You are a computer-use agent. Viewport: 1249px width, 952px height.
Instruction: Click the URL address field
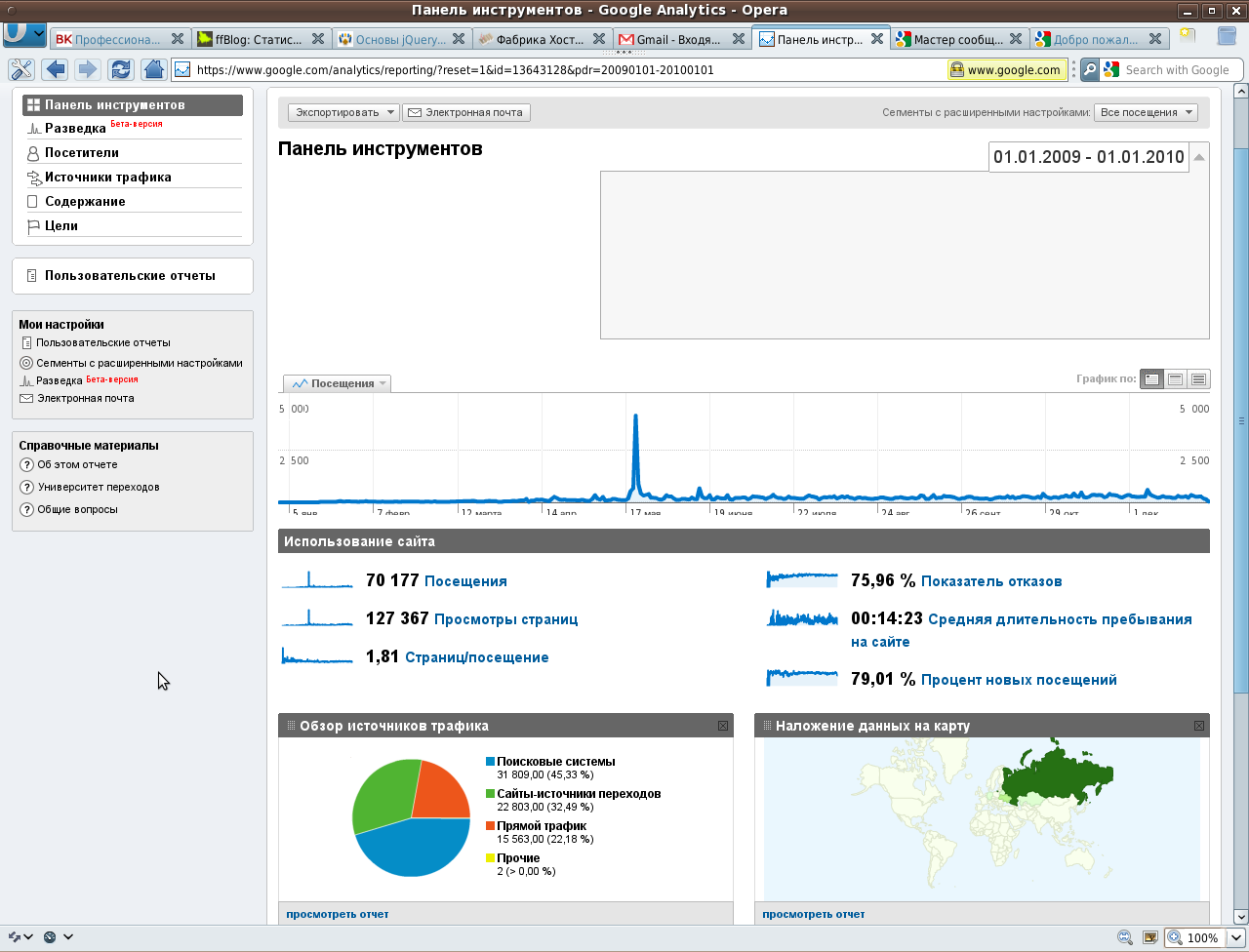566,70
